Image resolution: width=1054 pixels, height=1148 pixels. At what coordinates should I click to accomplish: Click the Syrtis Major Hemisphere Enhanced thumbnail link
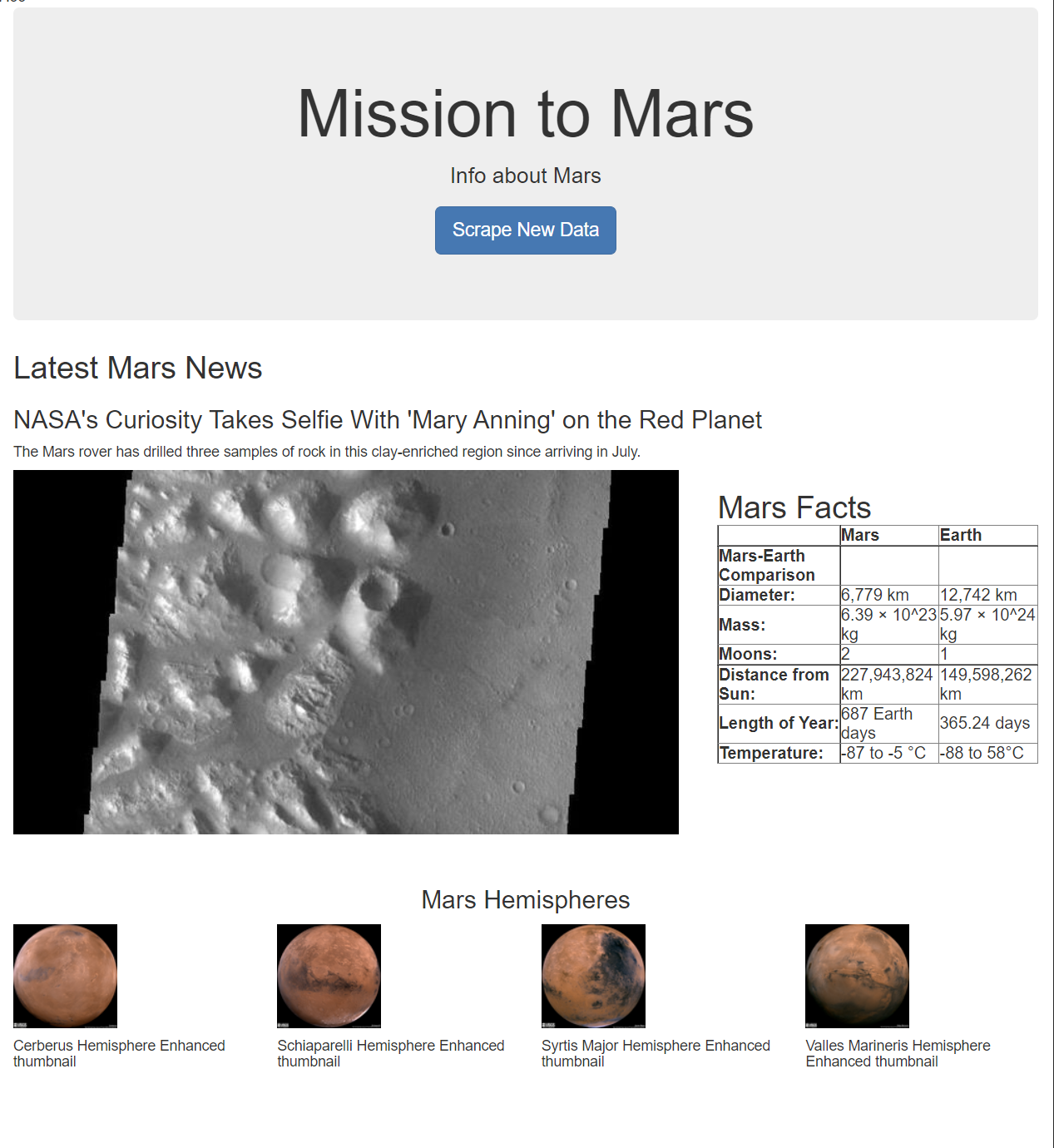coord(656,1053)
